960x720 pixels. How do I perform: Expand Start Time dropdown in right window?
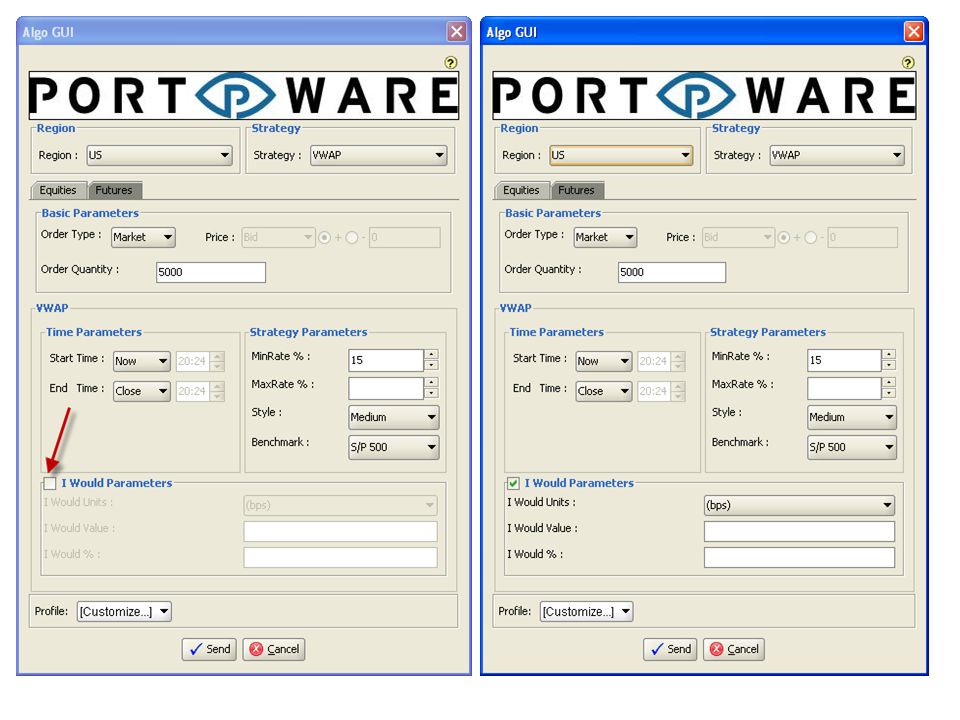coord(603,361)
